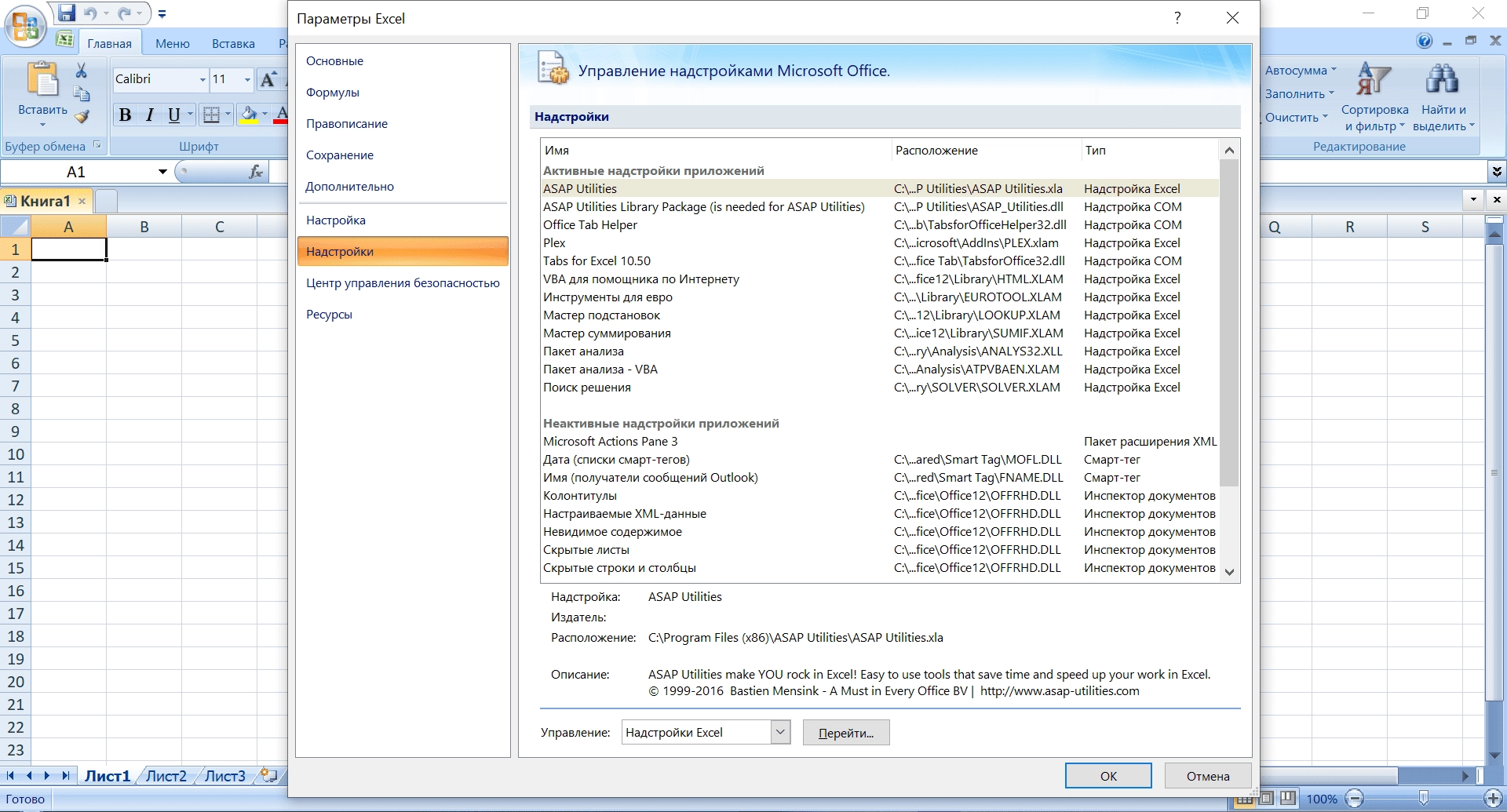1507x812 pixels.
Task: Select Office Tab Helper add-in row
Action: (x=879, y=225)
